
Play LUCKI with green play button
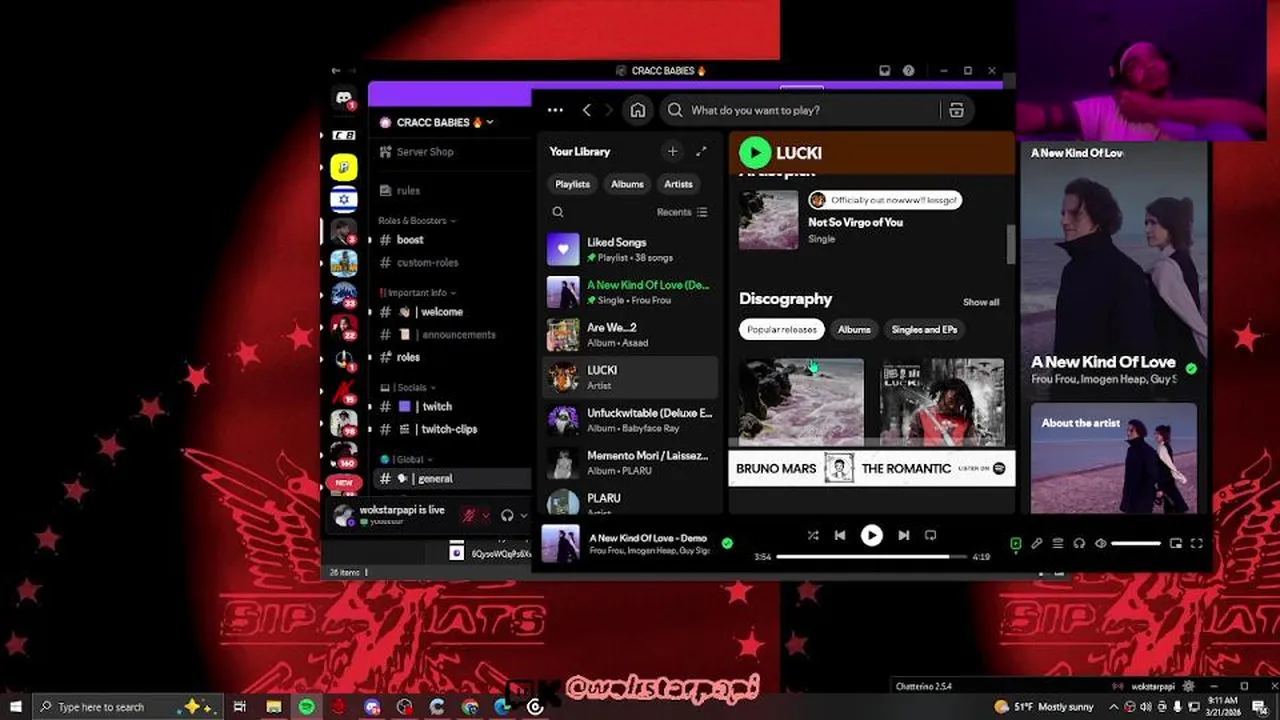coord(755,152)
